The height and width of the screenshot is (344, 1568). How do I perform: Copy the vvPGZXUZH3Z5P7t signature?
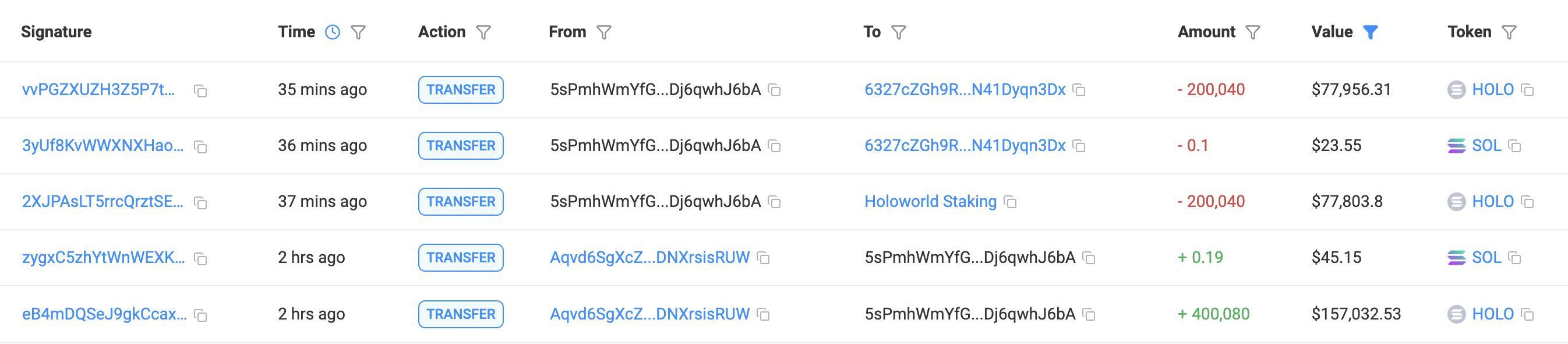click(200, 91)
